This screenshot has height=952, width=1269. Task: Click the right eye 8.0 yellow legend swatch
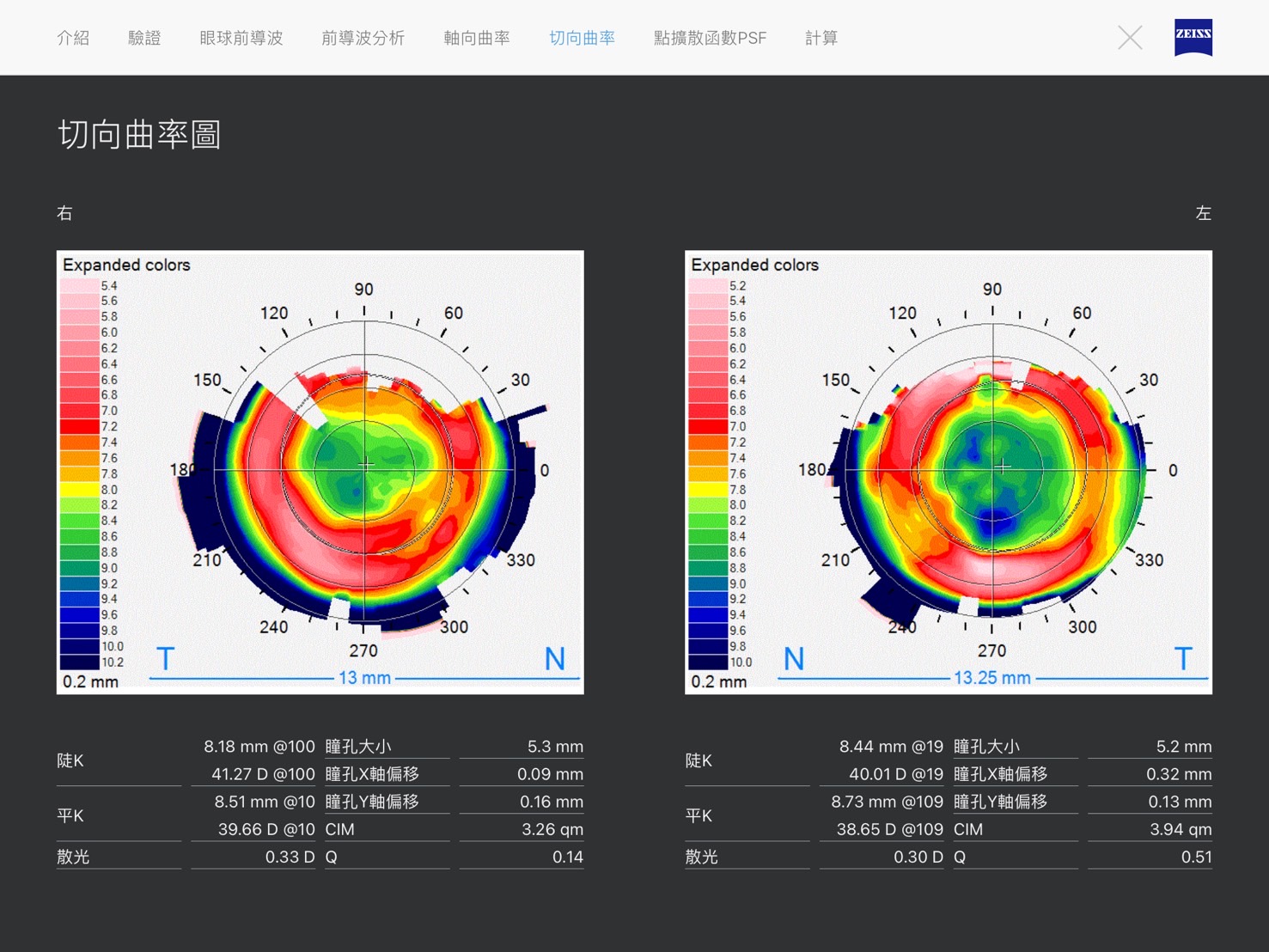point(79,489)
